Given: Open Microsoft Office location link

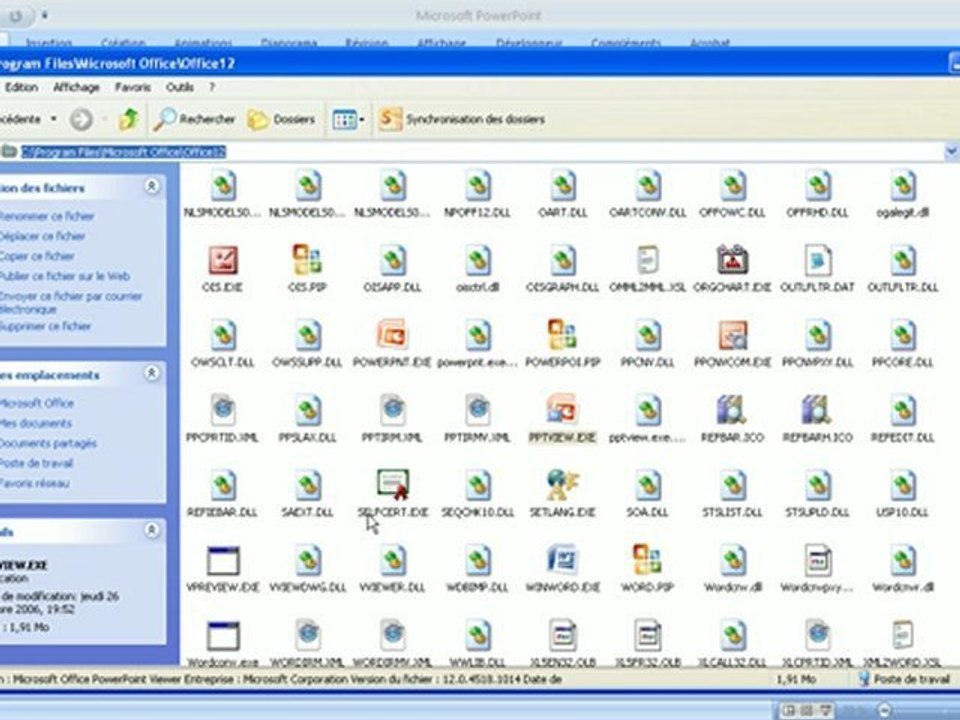Looking at the screenshot, I should (37, 403).
